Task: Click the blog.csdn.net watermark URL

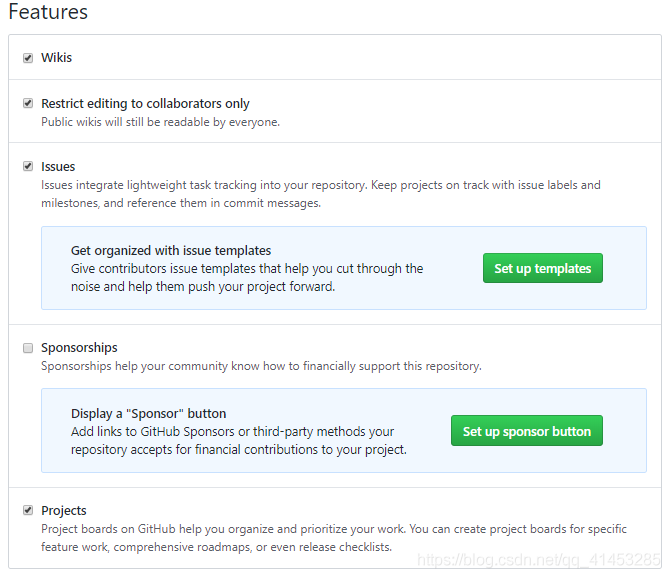Action: [x=538, y=561]
